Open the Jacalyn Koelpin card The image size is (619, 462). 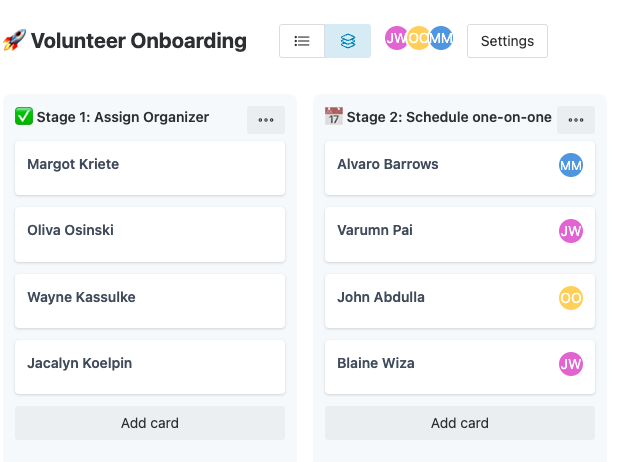[x=150, y=366]
